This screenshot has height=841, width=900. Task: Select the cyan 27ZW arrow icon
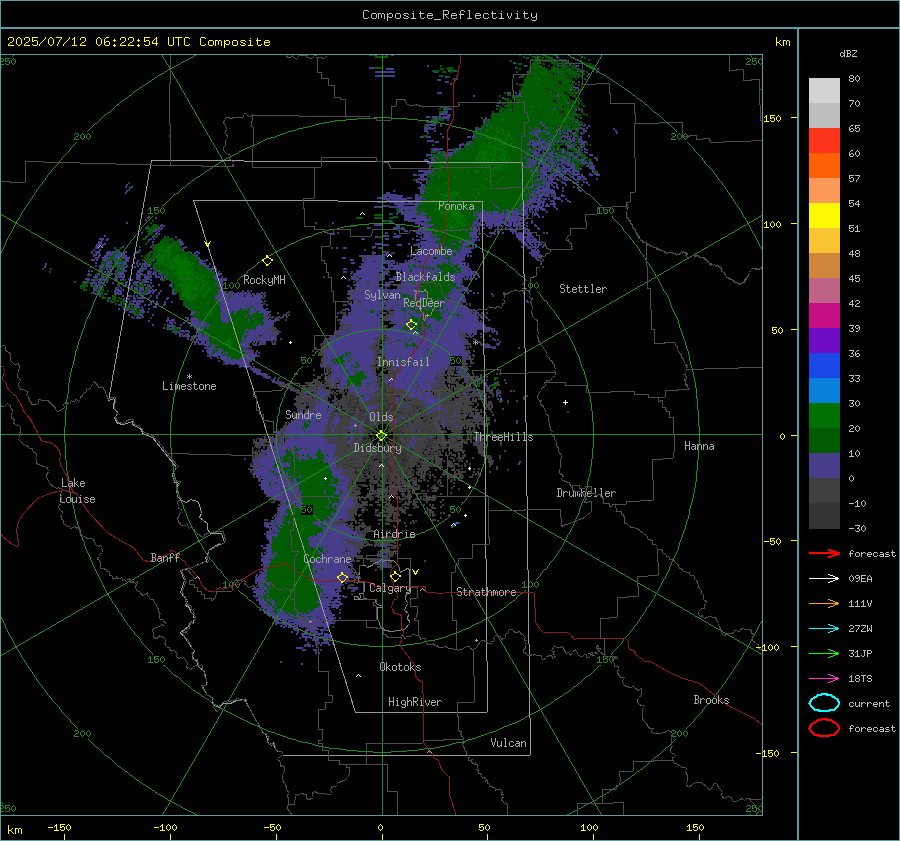pos(824,629)
